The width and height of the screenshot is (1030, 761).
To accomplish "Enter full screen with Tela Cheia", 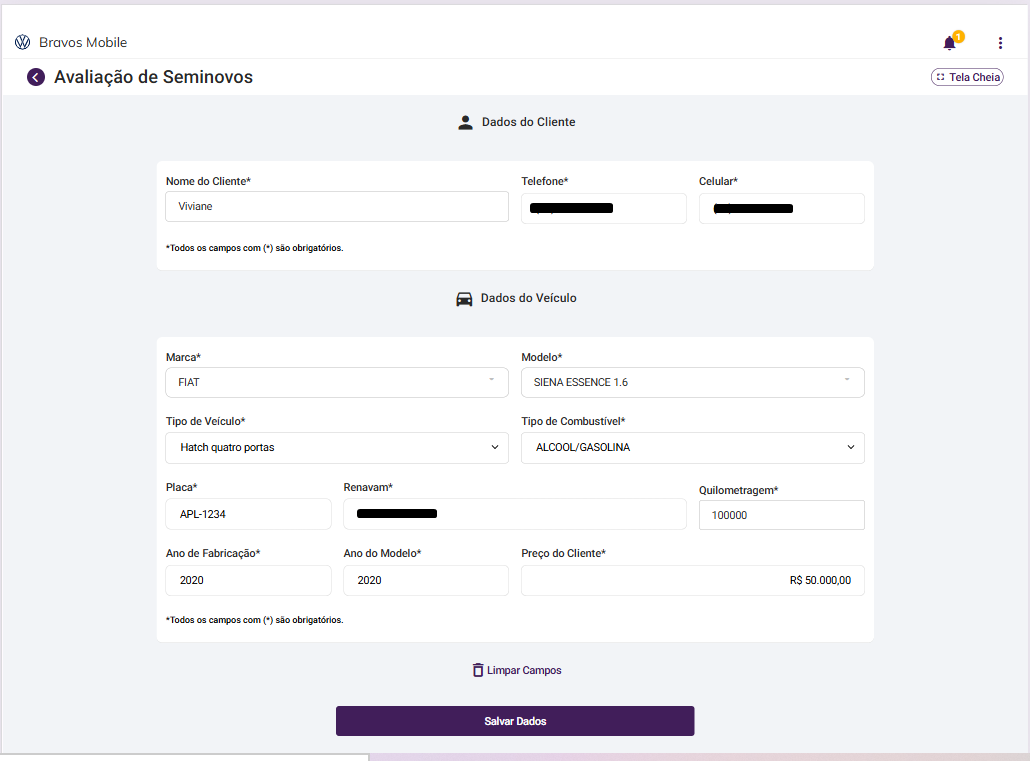I will (x=967, y=77).
